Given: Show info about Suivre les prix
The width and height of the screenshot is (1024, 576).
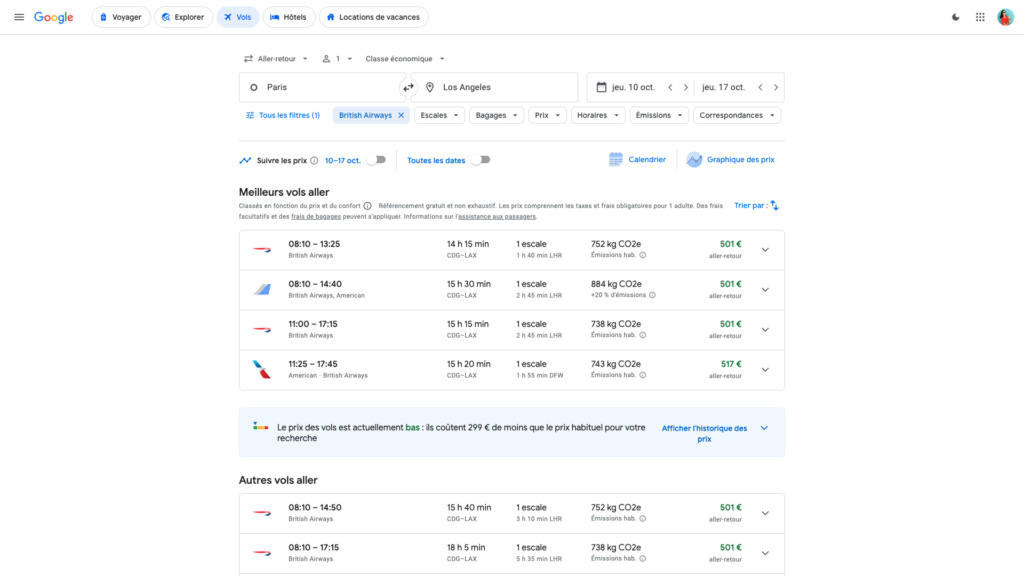Looking at the screenshot, I should coord(314,161).
